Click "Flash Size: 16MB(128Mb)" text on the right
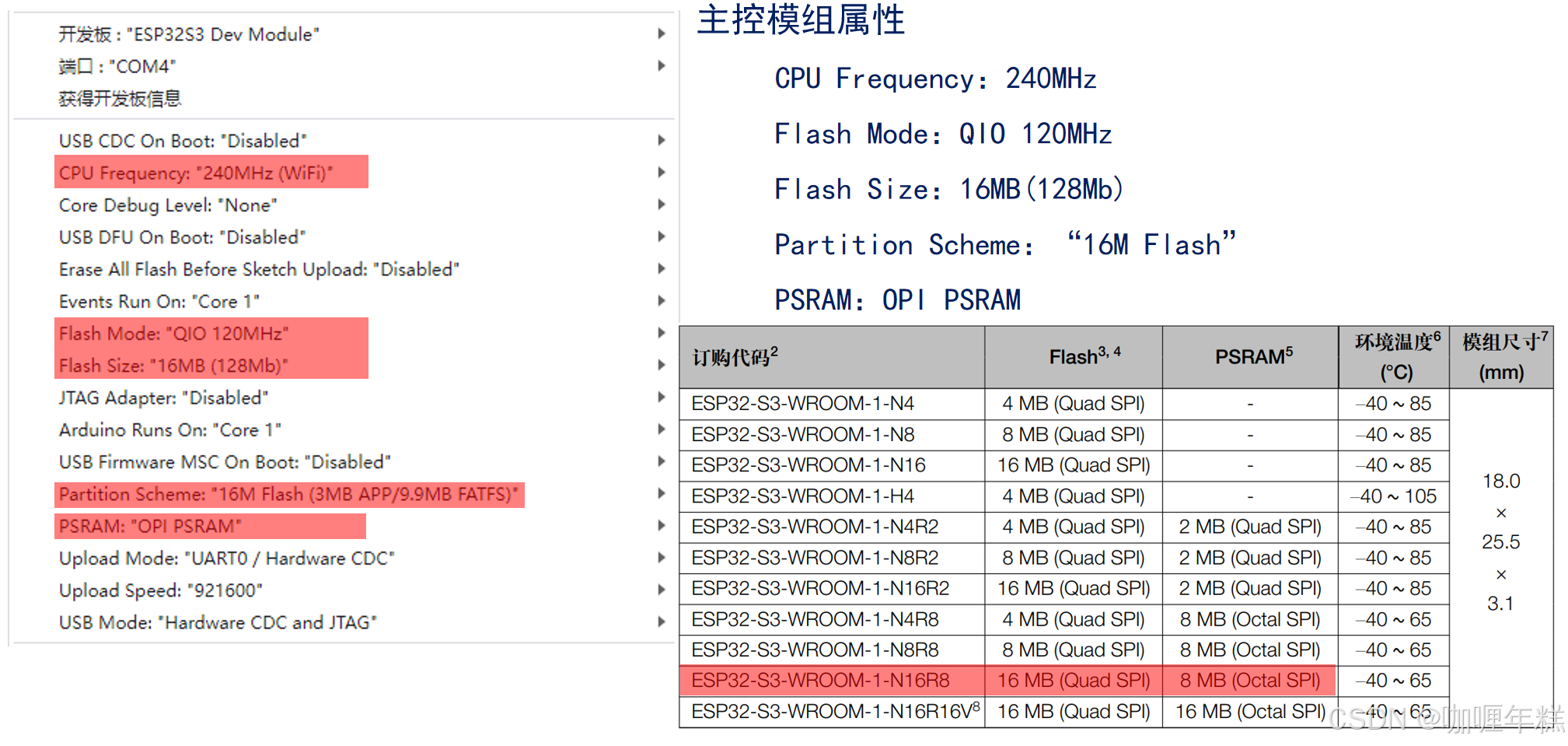The image size is (1568, 746). (x=948, y=189)
